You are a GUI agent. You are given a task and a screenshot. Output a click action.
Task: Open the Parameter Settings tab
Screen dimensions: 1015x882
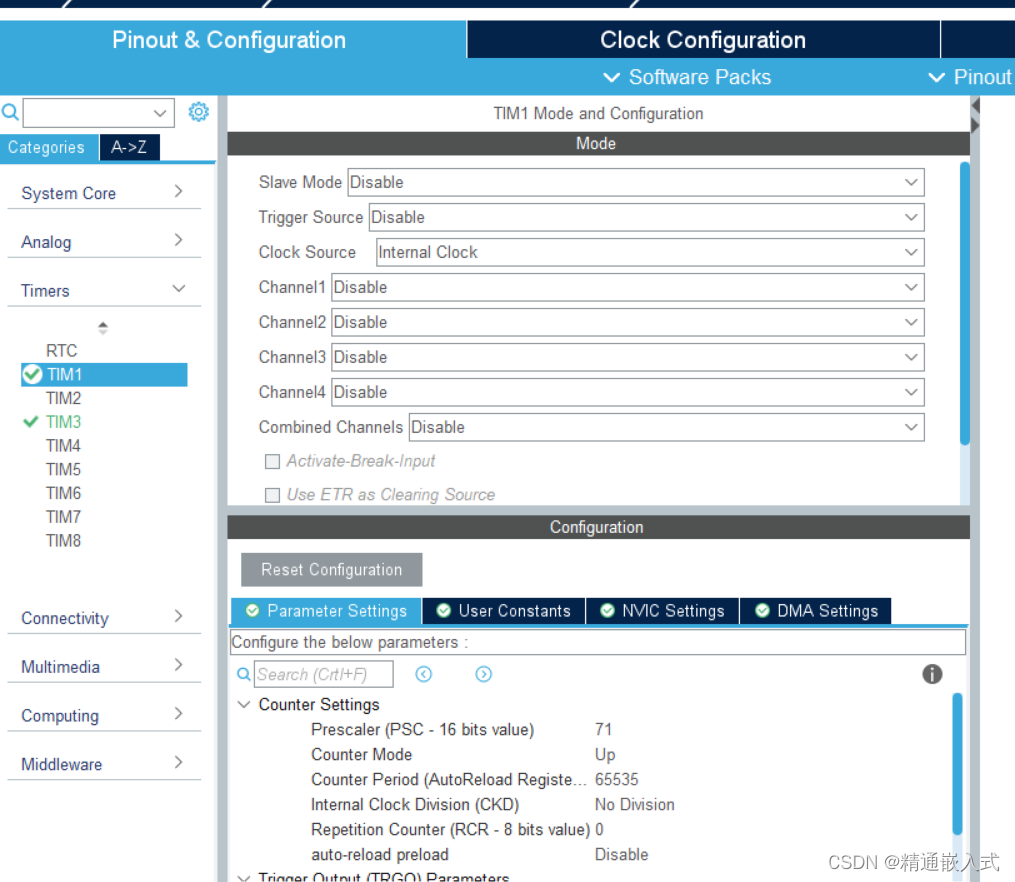pyautogui.click(x=326, y=611)
